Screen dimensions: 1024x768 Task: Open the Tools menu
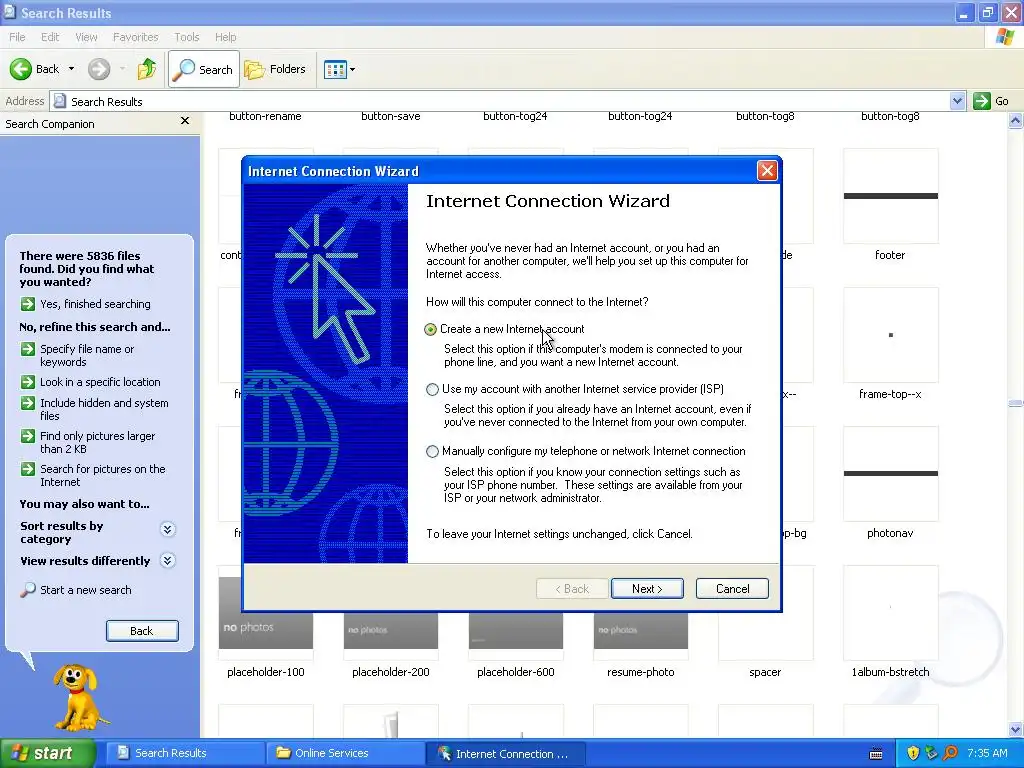click(x=186, y=37)
